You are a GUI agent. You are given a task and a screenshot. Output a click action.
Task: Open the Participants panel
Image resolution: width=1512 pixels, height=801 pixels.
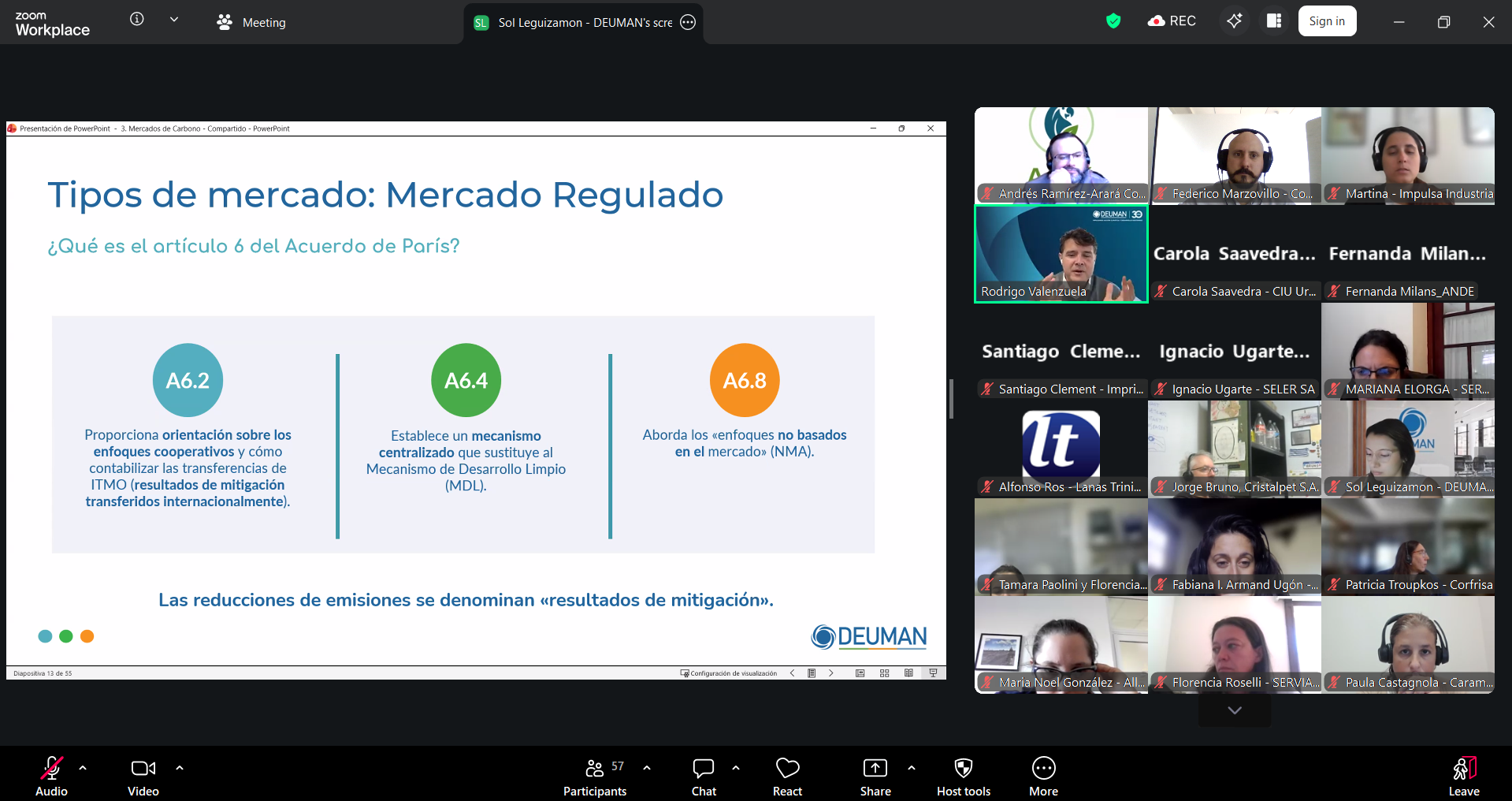[x=595, y=777]
